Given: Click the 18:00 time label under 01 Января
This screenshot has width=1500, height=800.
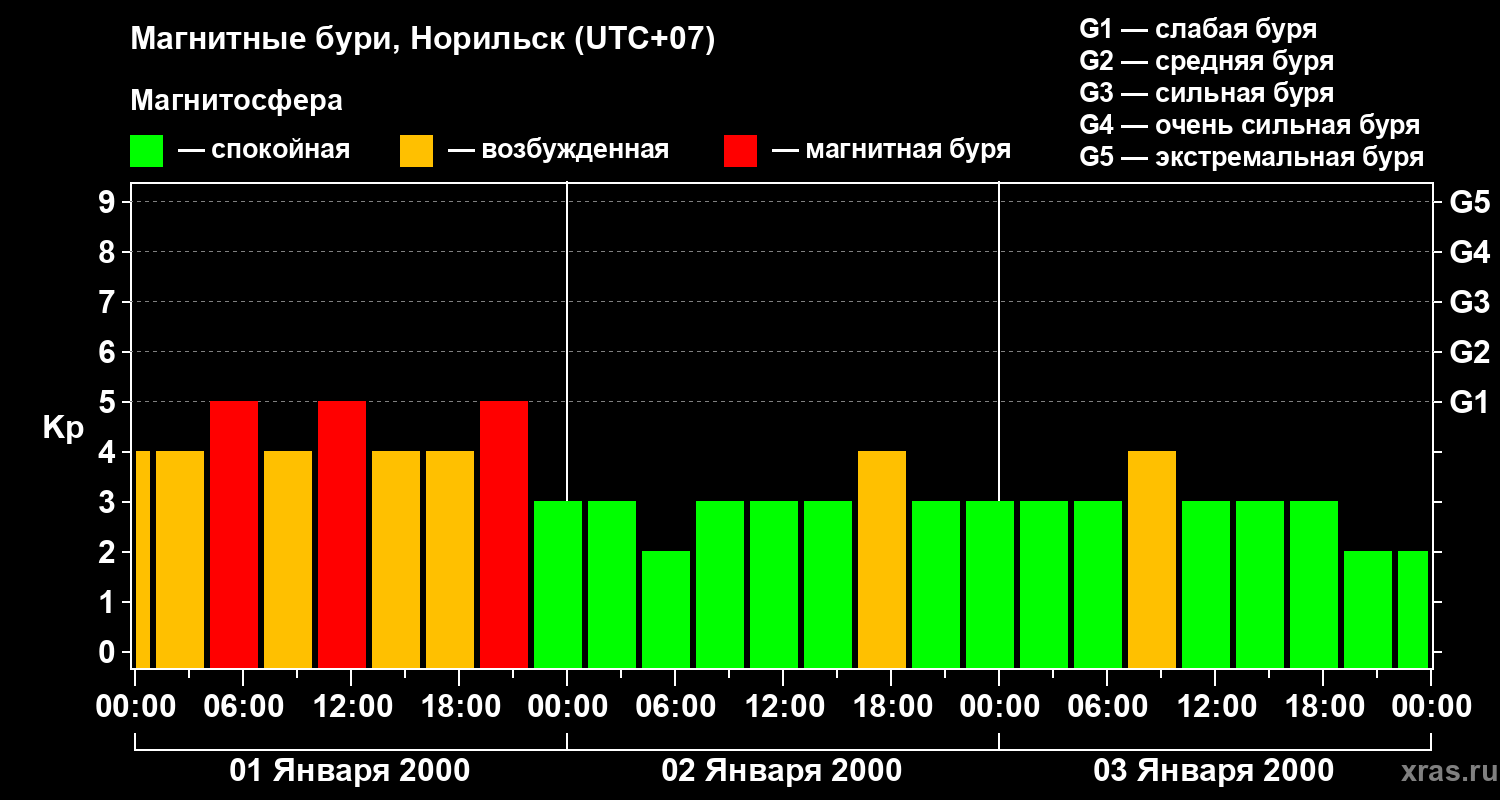Looking at the screenshot, I should pyautogui.click(x=459, y=707).
